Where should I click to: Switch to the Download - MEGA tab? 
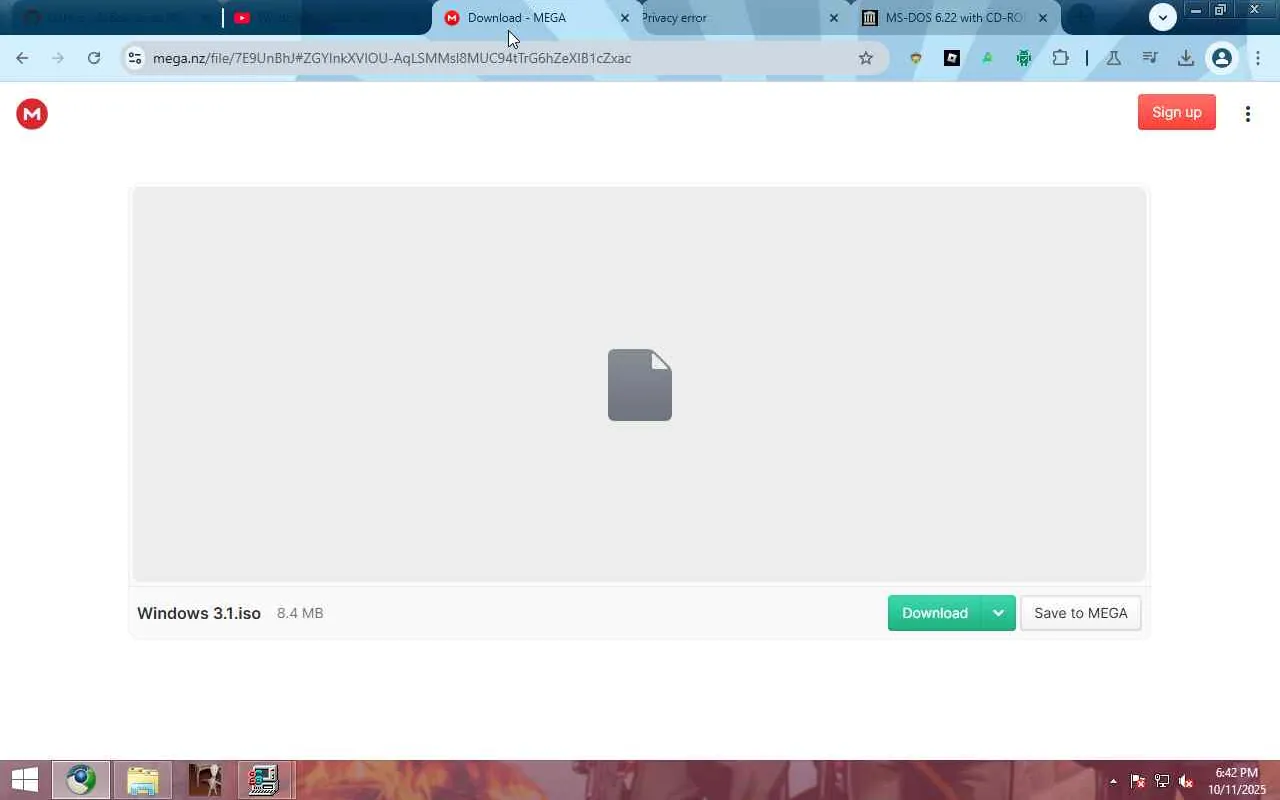coord(538,18)
